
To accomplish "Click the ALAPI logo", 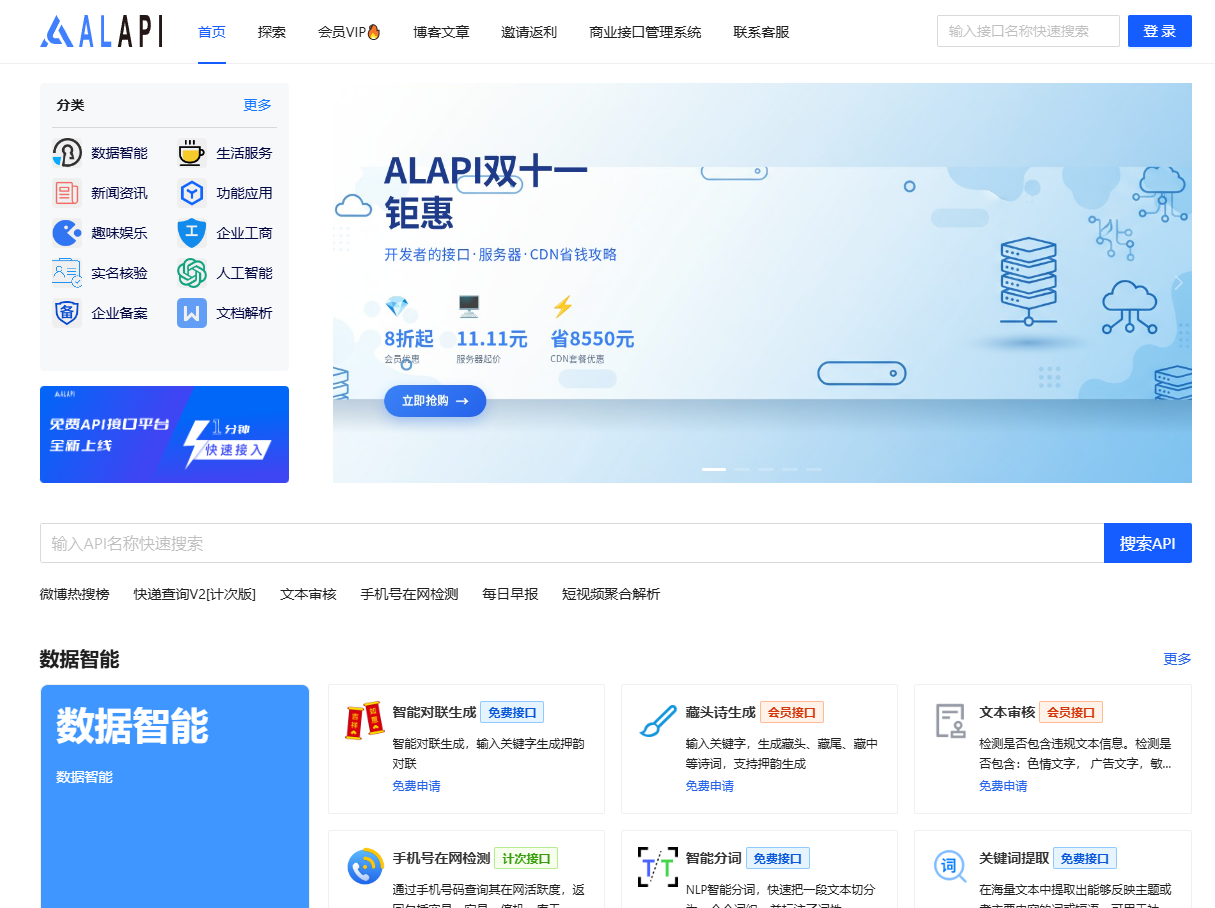I will pyautogui.click(x=101, y=31).
